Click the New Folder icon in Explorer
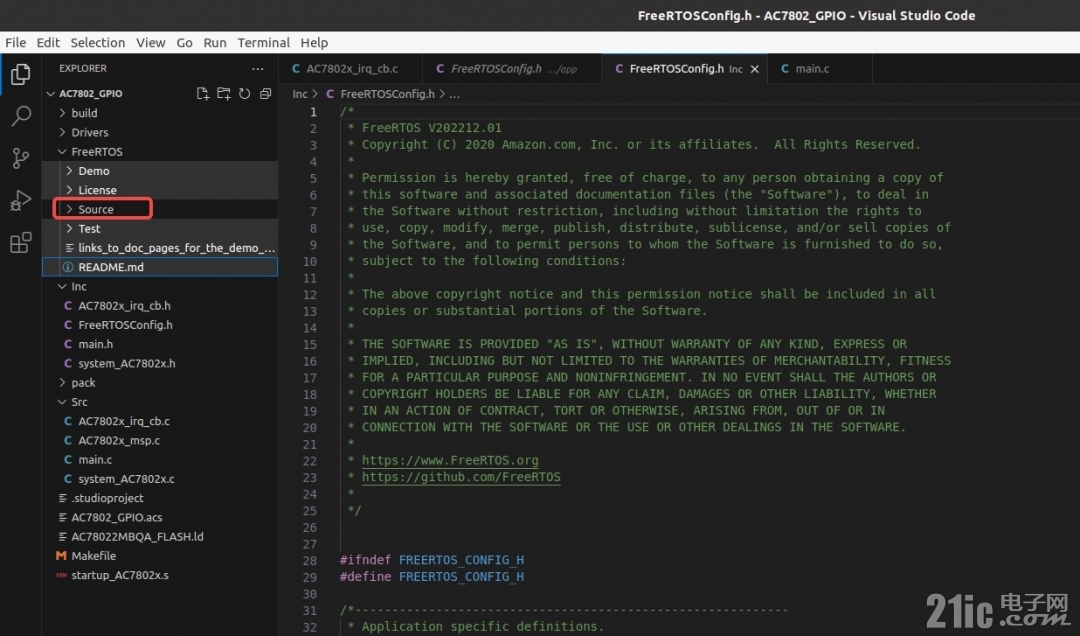 [224, 94]
